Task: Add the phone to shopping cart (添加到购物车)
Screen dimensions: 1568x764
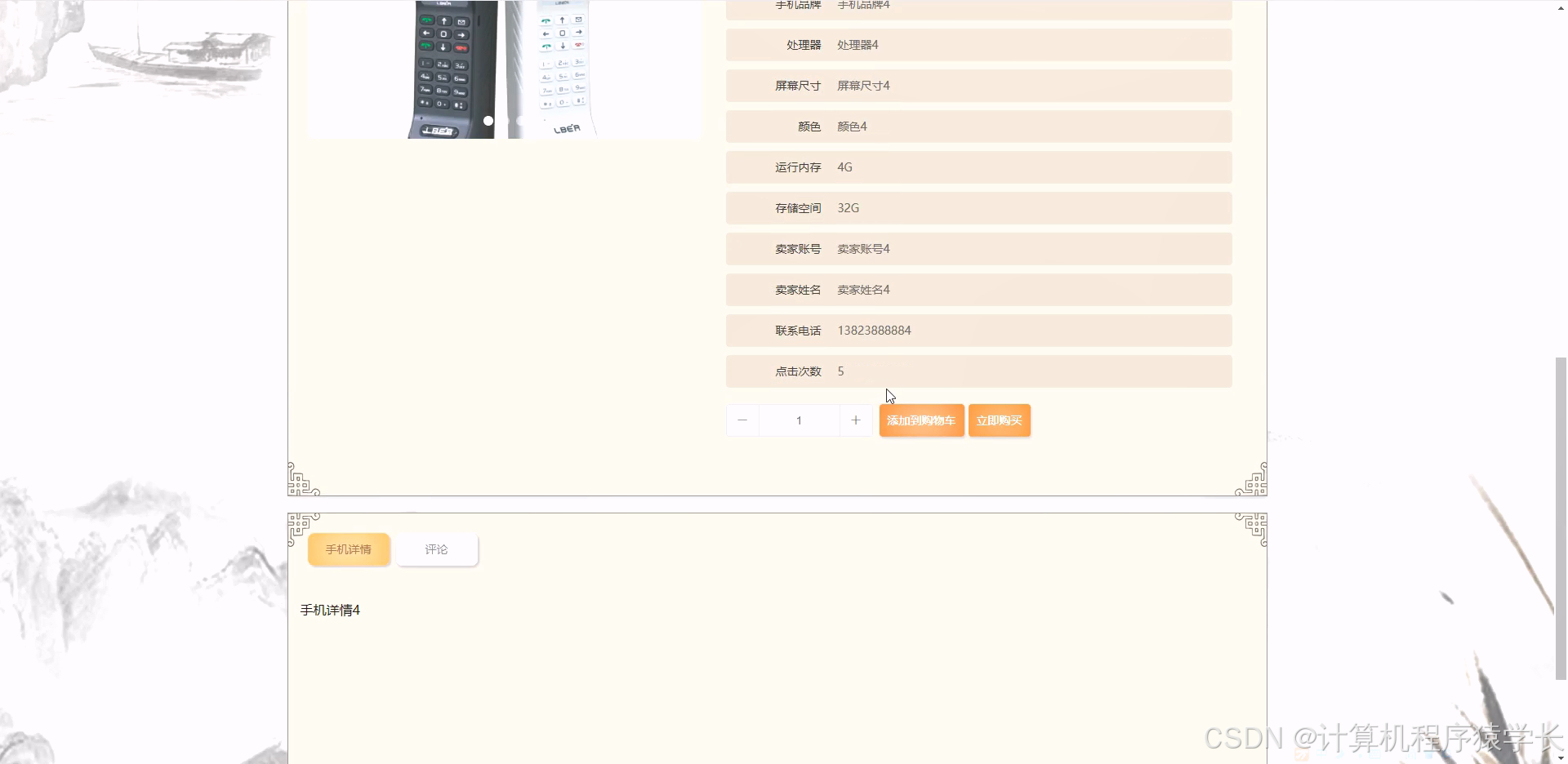Action: [921, 420]
